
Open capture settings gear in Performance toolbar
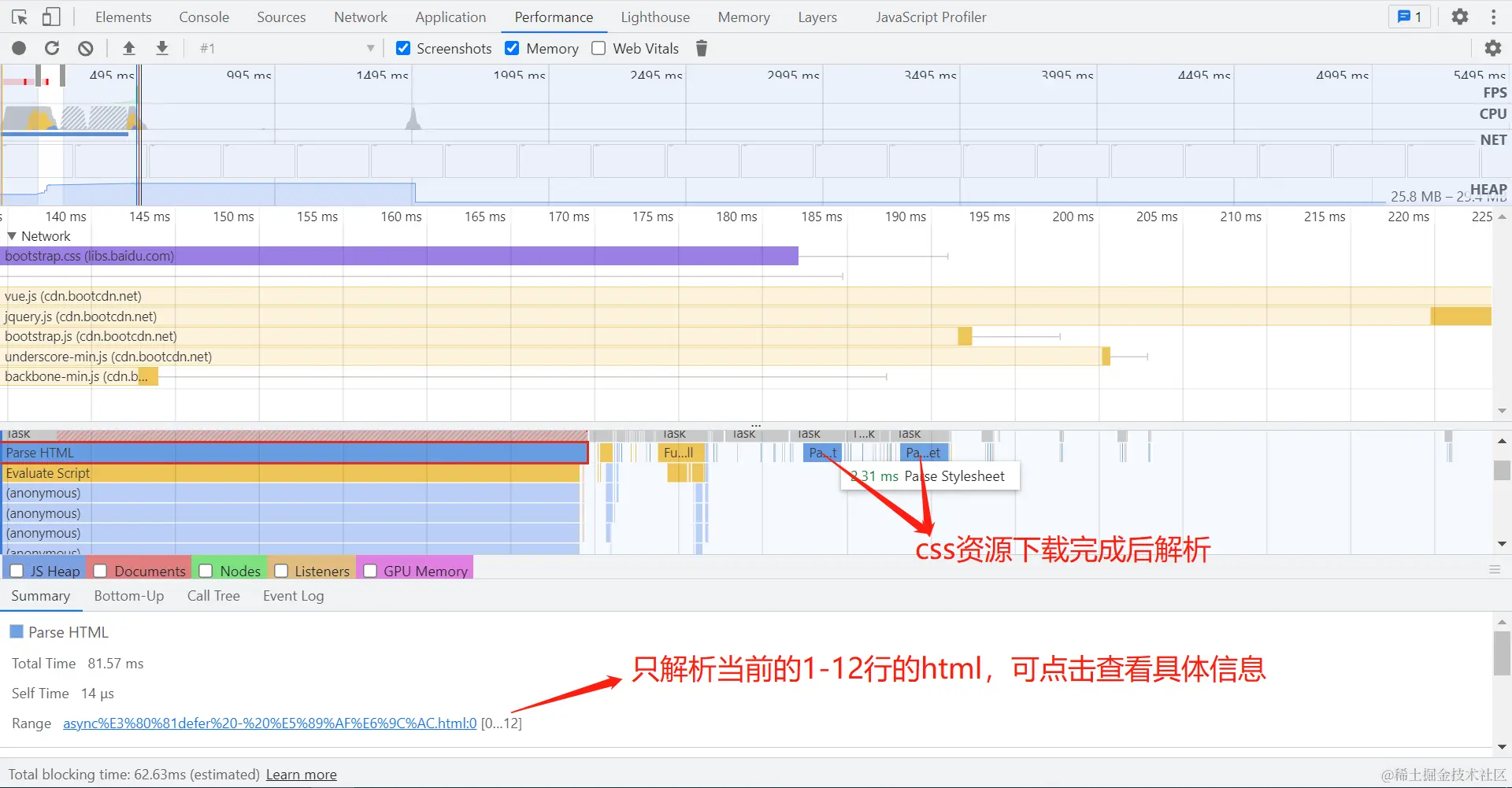[x=1493, y=48]
